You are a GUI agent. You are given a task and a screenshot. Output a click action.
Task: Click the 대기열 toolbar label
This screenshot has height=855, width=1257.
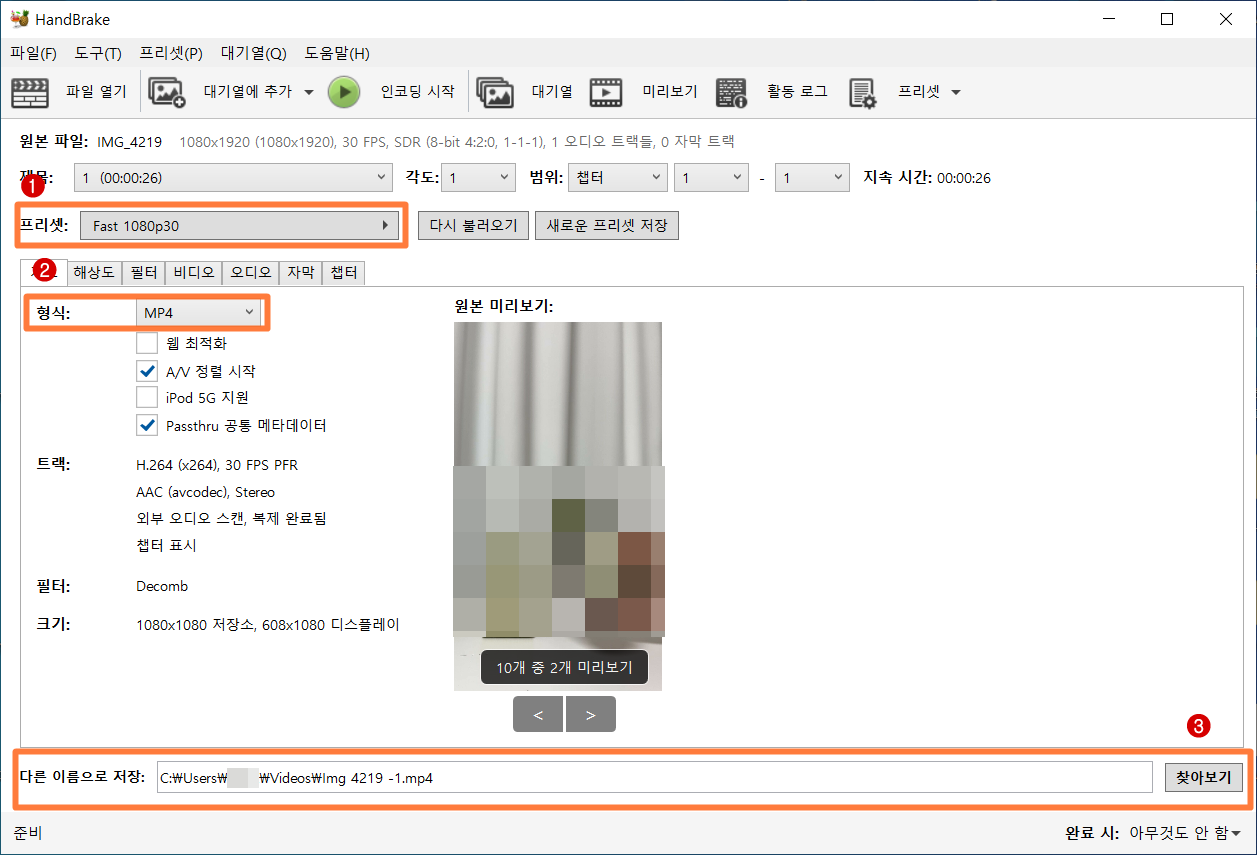click(552, 92)
